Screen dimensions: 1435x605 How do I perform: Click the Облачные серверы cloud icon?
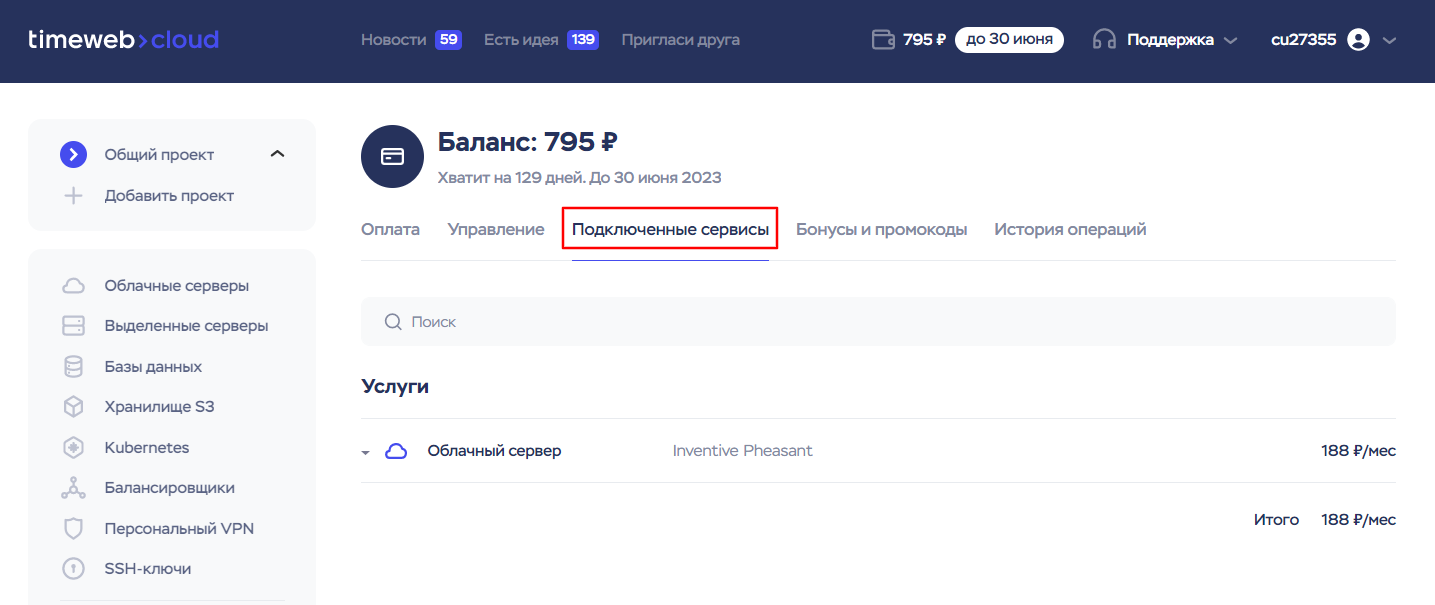pos(73,286)
